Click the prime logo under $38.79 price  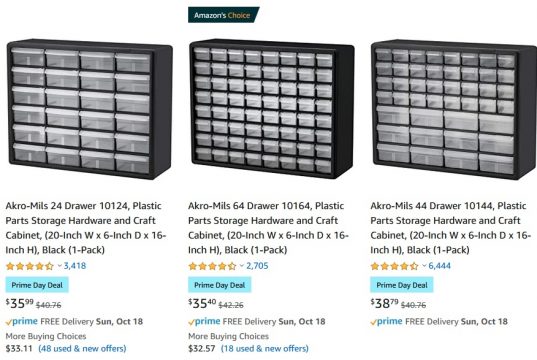coord(386,321)
